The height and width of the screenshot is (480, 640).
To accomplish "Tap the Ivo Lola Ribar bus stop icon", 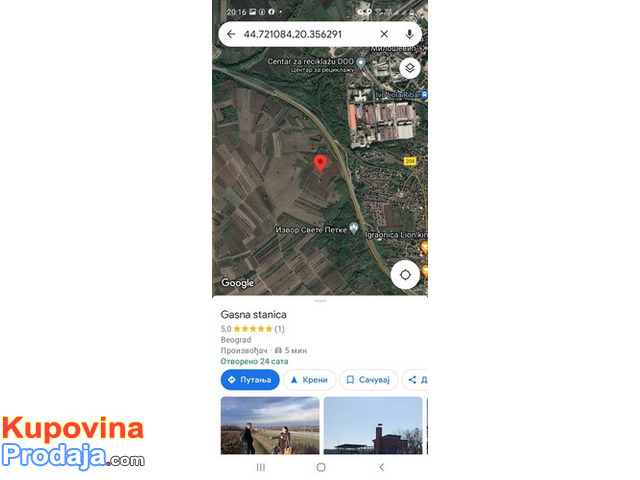I will pos(424,95).
